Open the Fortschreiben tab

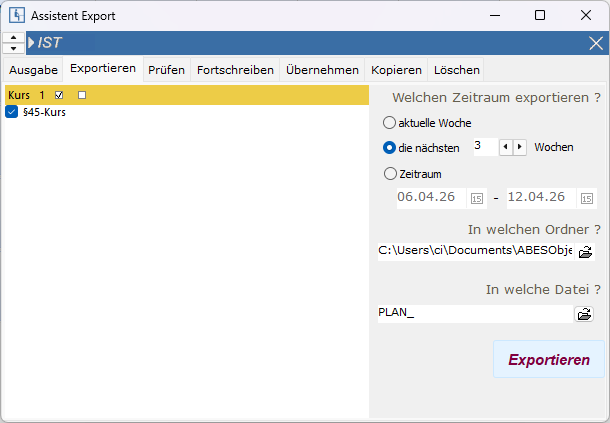235,70
